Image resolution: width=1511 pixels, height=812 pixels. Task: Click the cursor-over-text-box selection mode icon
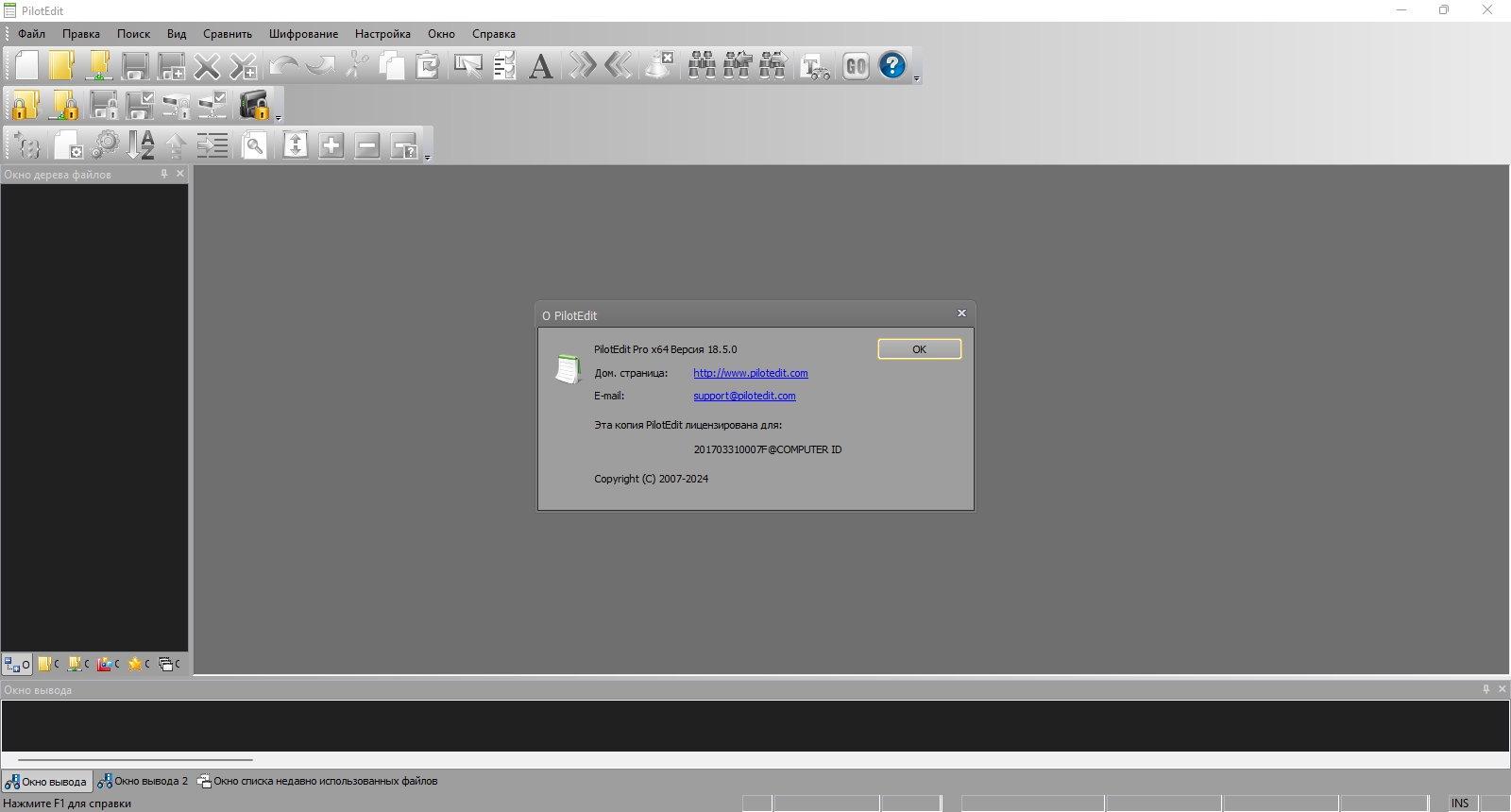pos(468,65)
